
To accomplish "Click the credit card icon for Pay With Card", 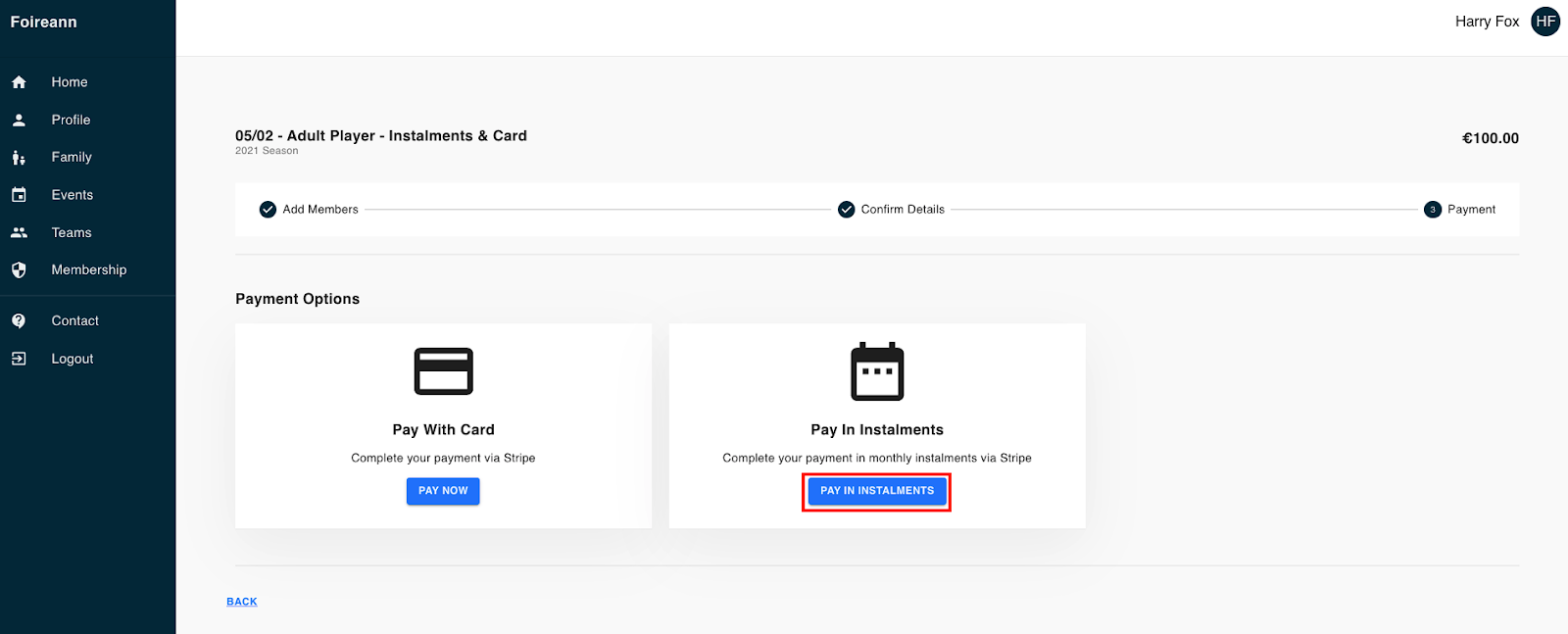I will coord(443,371).
